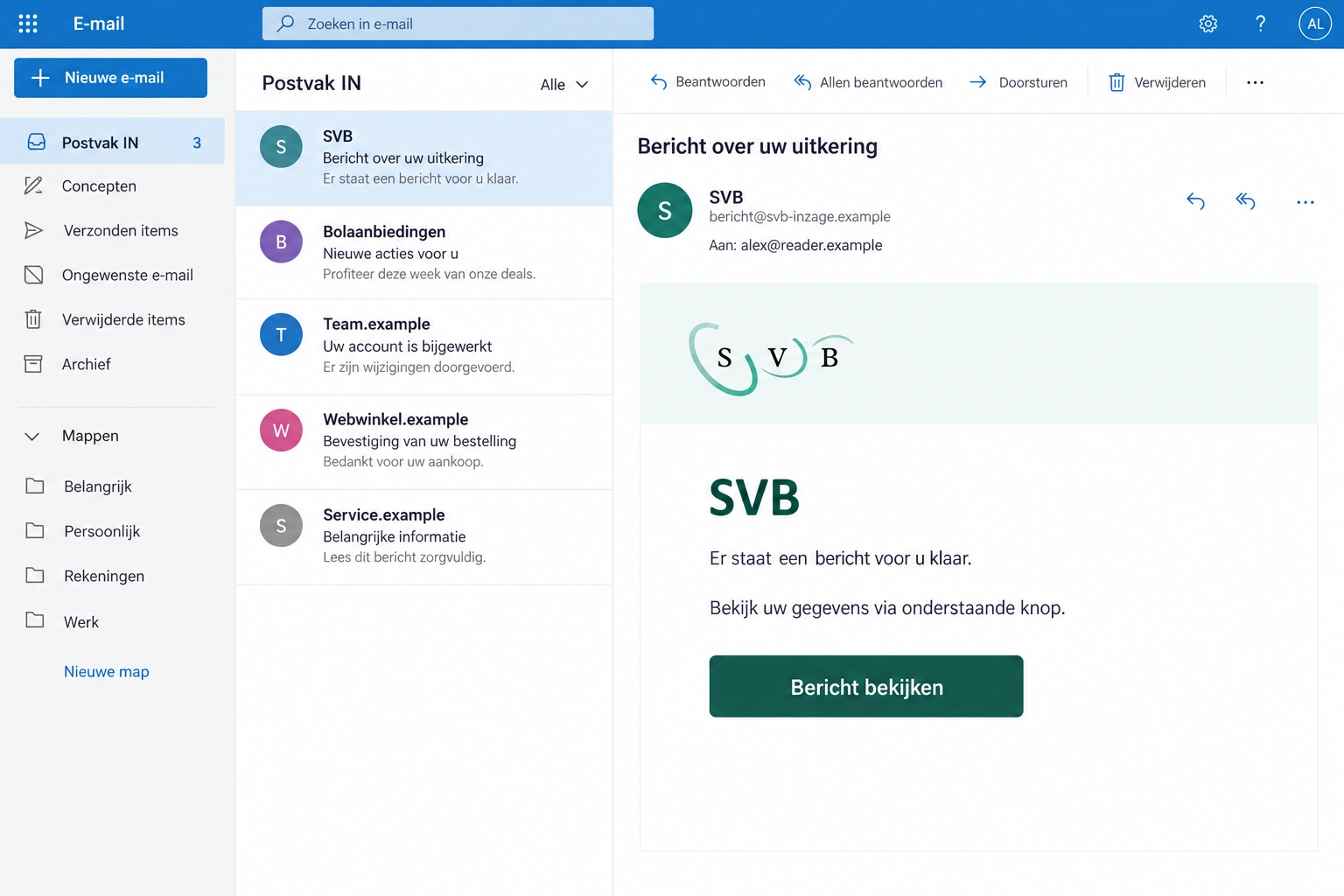Screen dimensions: 1344x896
Task: Click the Belangrijk folder icon
Action: (x=35, y=486)
